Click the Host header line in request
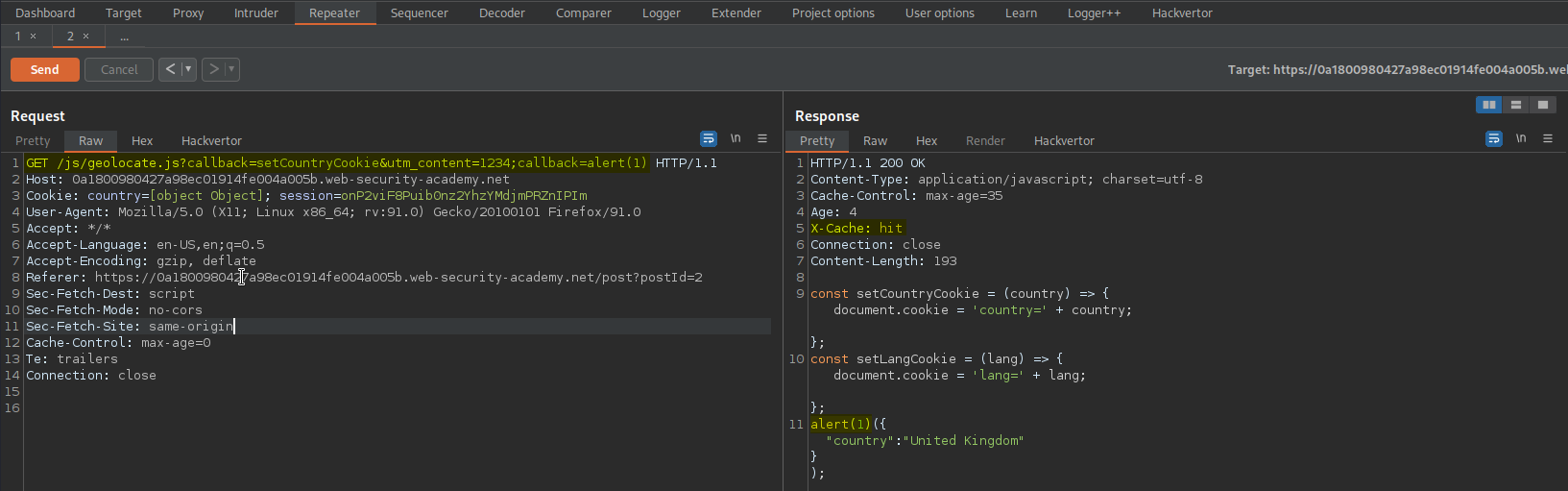Image resolution: width=1568 pixels, height=491 pixels. coord(268,180)
